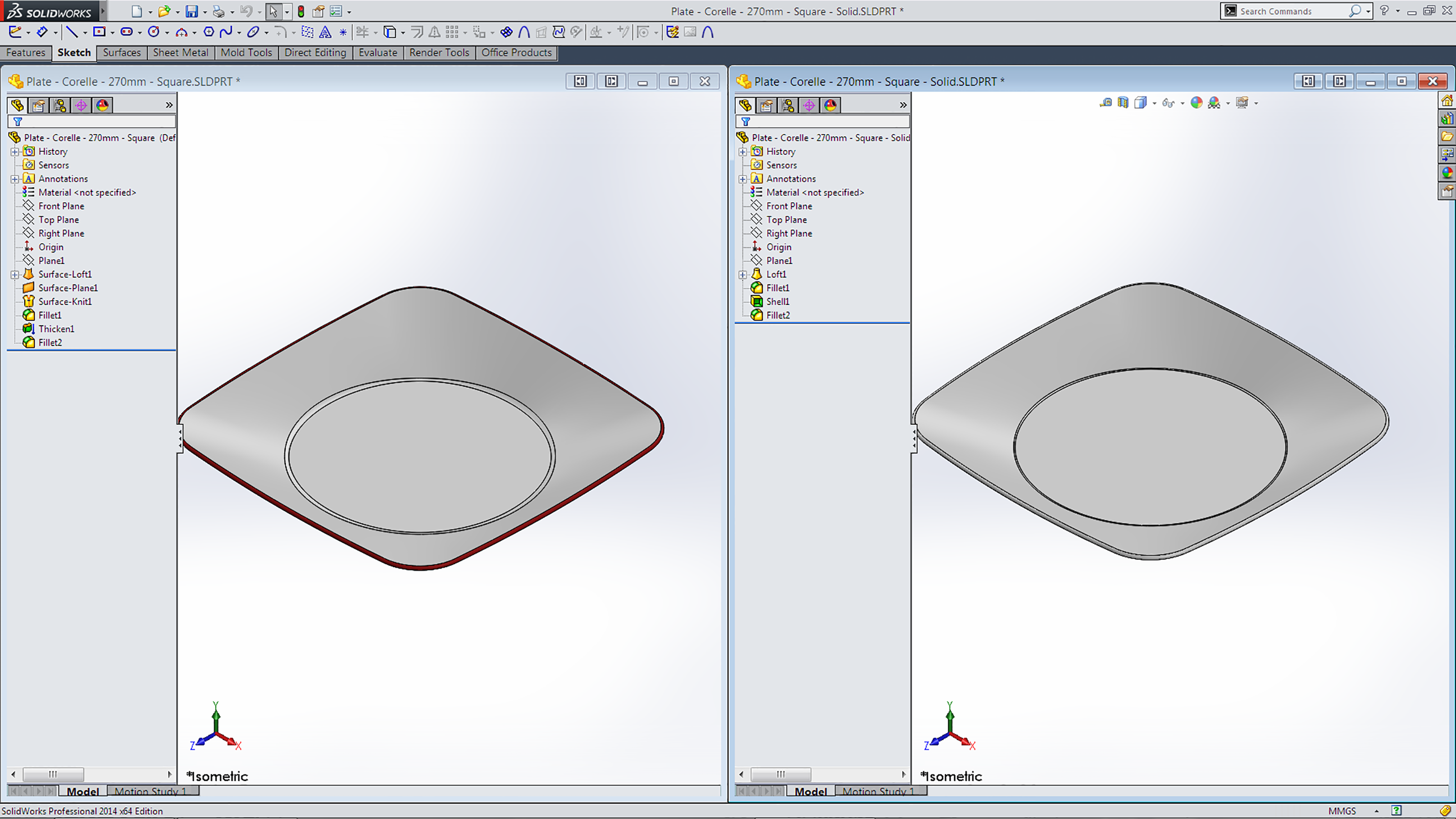1456x819 pixels.
Task: Select Thicken1 feature in left tree
Action: 56,329
